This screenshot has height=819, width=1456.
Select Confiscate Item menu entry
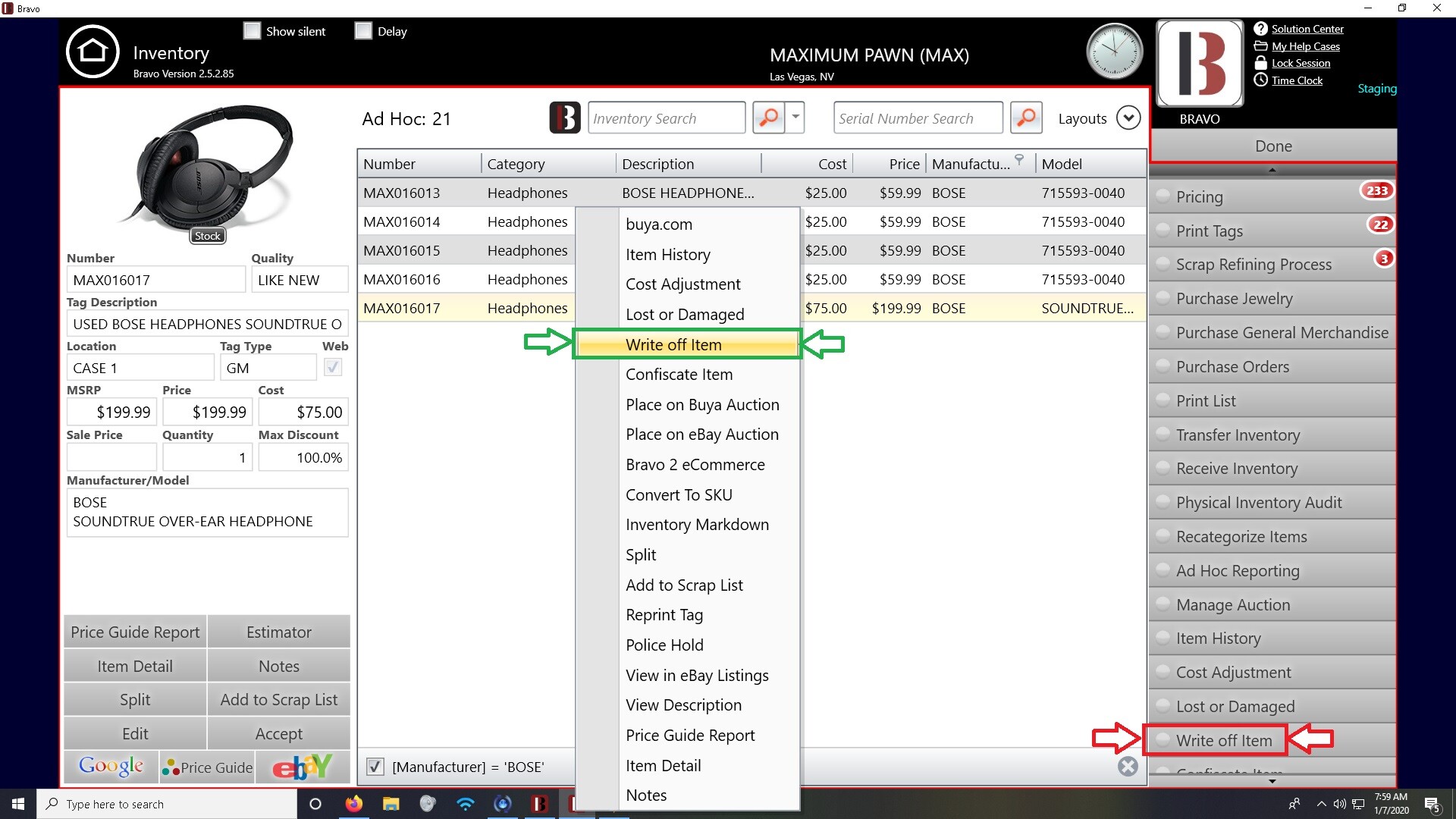[687, 374]
